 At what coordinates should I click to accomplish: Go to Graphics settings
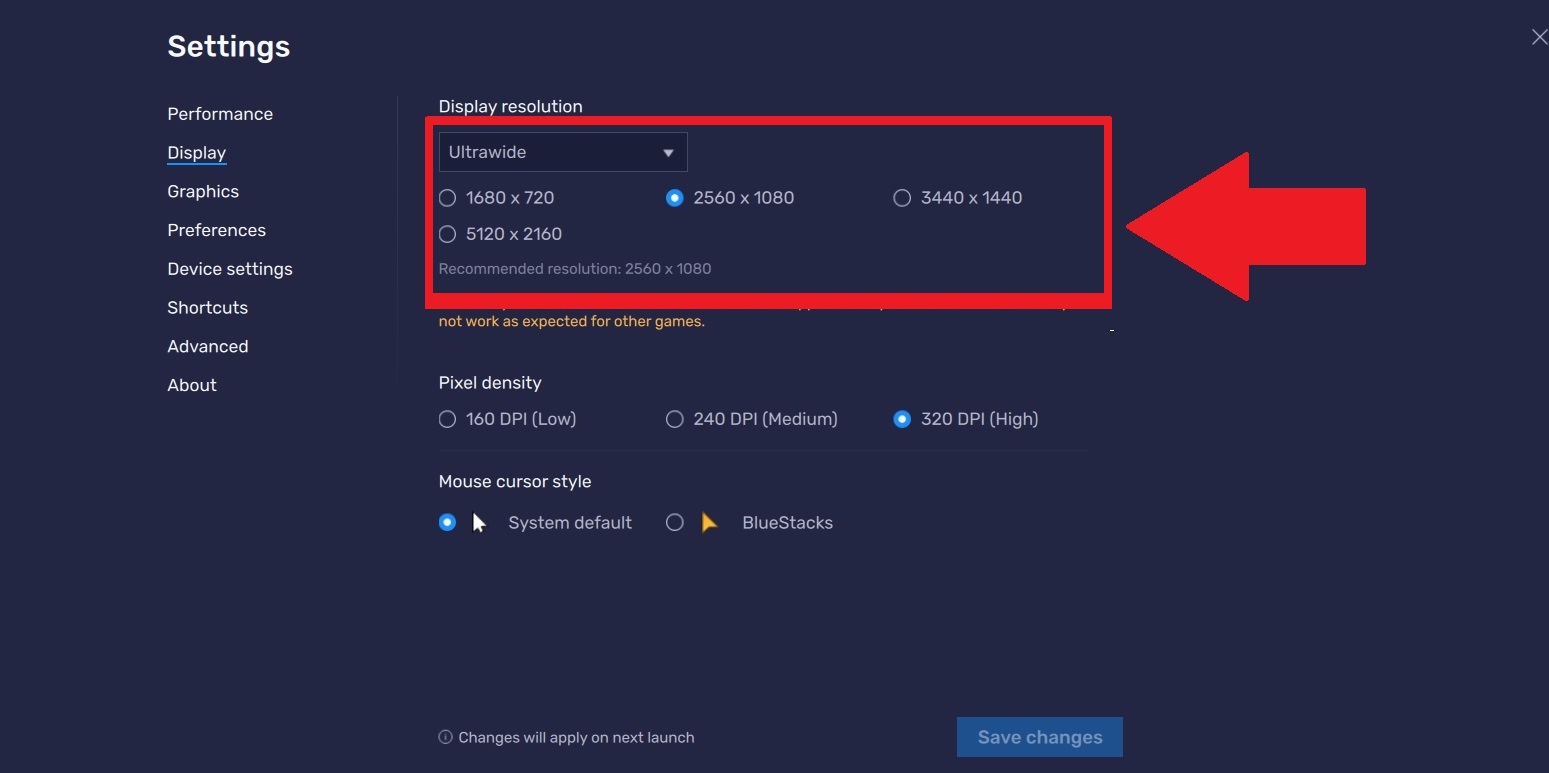pyautogui.click(x=203, y=191)
